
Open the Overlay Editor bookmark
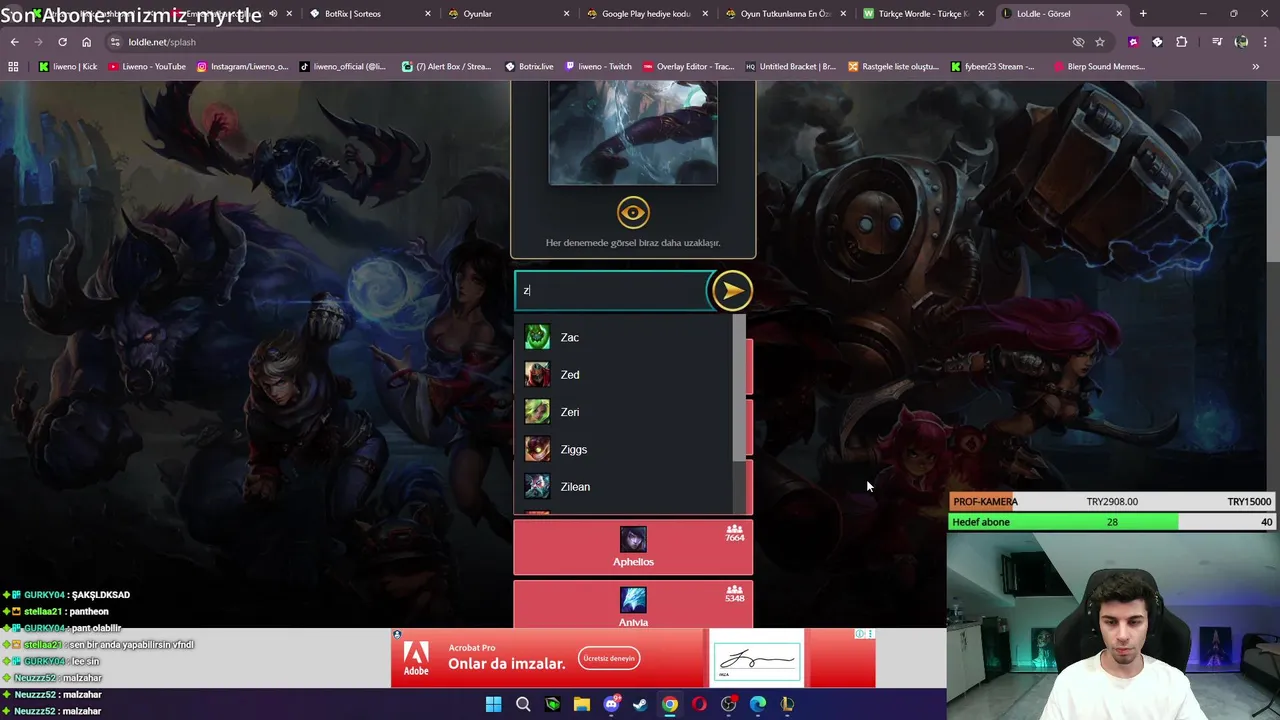coord(688,66)
